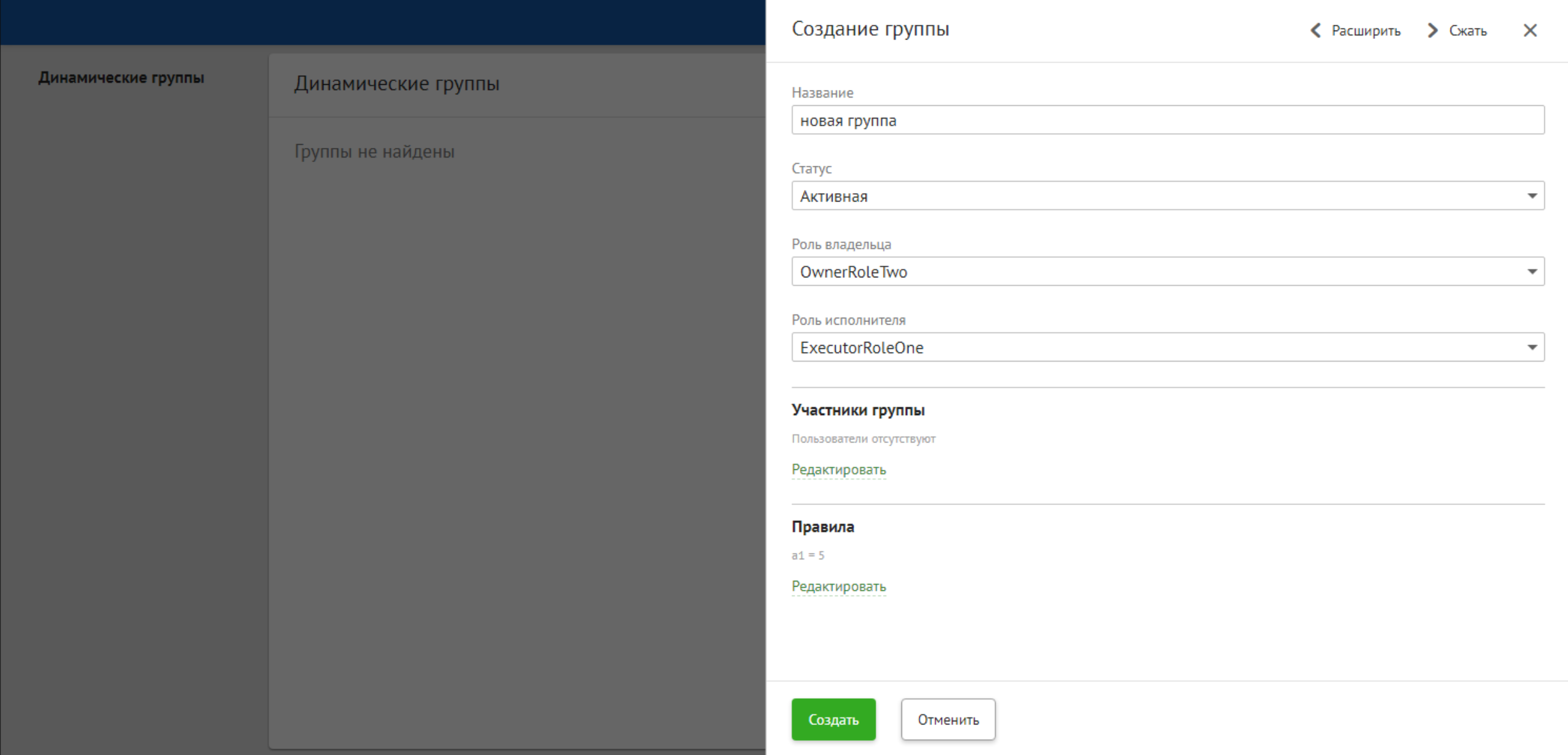Select the OwnerRoleTwo field value
The image size is (1568, 755).
(854, 272)
